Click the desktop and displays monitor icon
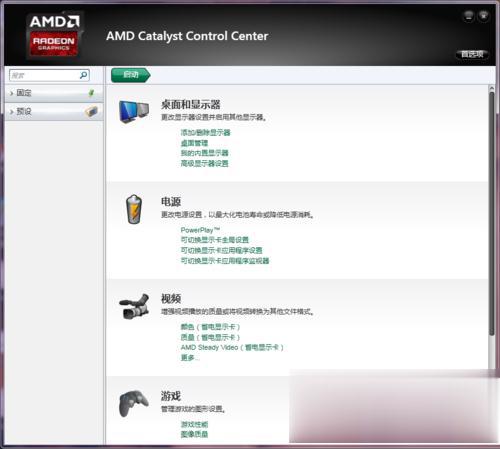 pyautogui.click(x=134, y=112)
